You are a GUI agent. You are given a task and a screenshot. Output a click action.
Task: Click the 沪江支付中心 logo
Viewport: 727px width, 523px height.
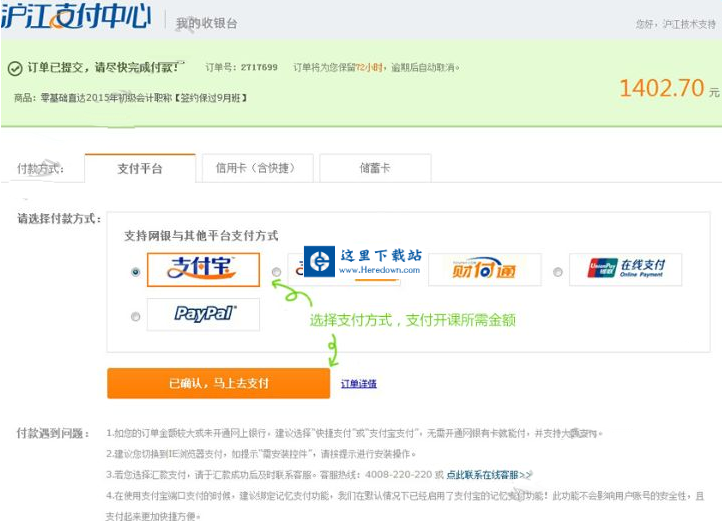76,18
